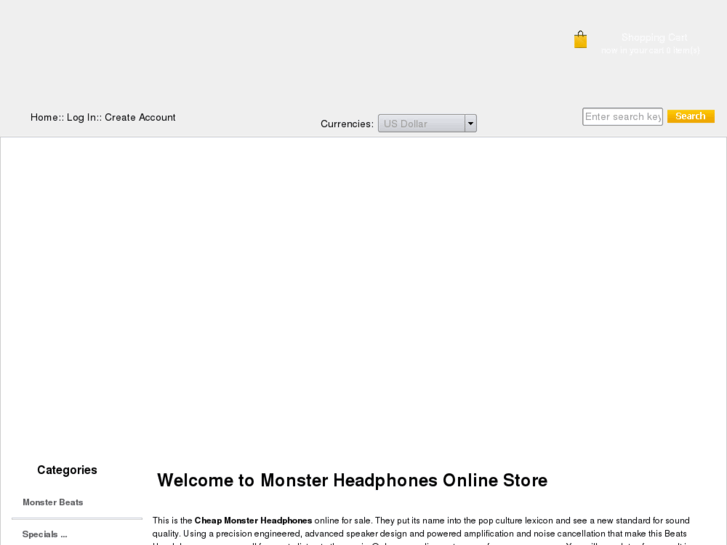The image size is (727, 545).
Task: Open the Create Account page
Action: point(140,117)
